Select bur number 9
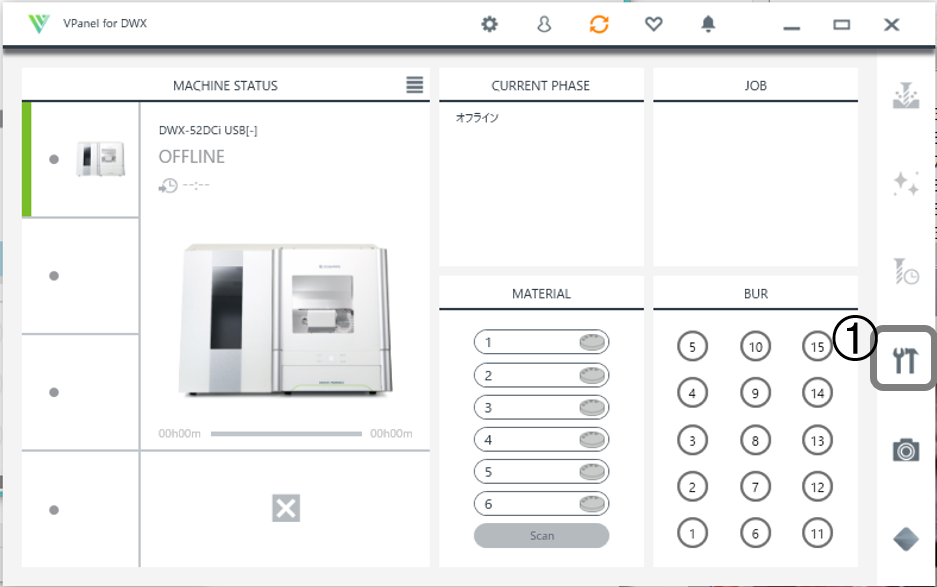The height and width of the screenshot is (587, 937). pyautogui.click(x=755, y=393)
